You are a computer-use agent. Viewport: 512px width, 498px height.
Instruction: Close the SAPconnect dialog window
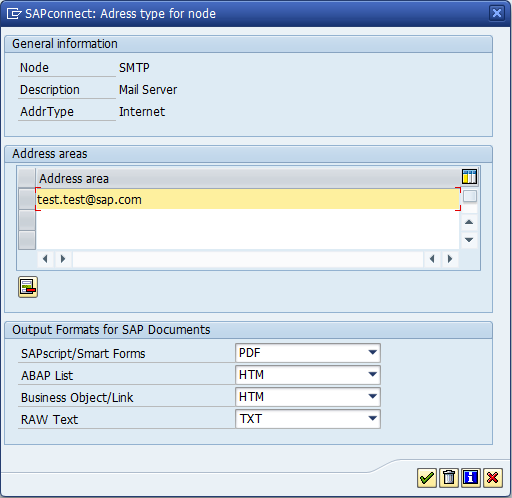point(497,13)
